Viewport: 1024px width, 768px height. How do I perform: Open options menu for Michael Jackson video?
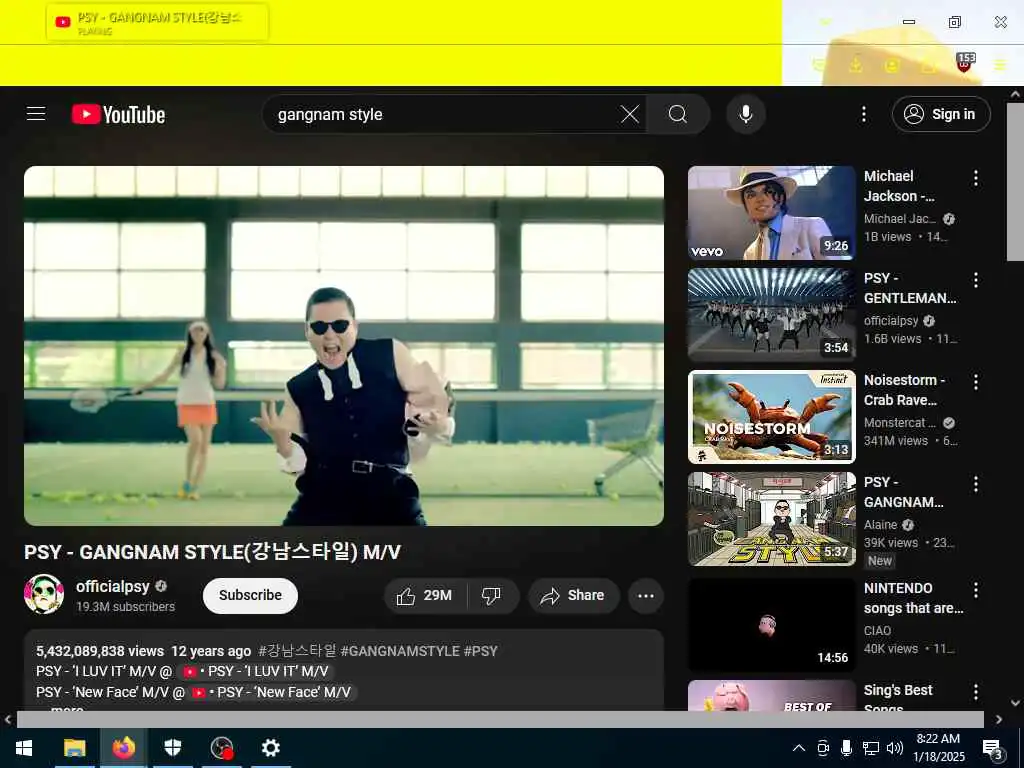pyautogui.click(x=976, y=178)
